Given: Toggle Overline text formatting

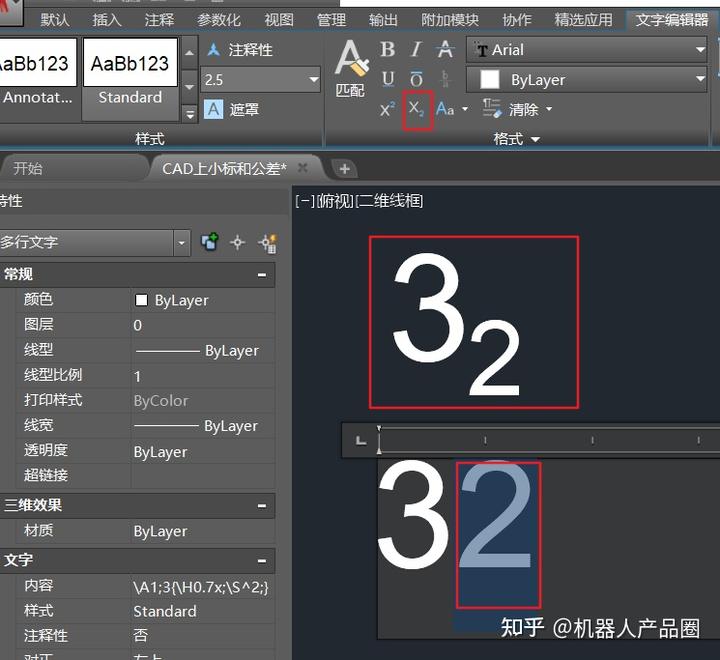Looking at the screenshot, I should click(416, 79).
